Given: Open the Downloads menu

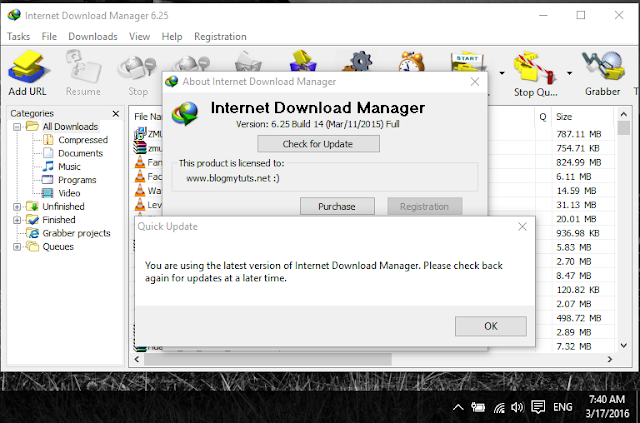Looking at the screenshot, I should click(93, 37).
